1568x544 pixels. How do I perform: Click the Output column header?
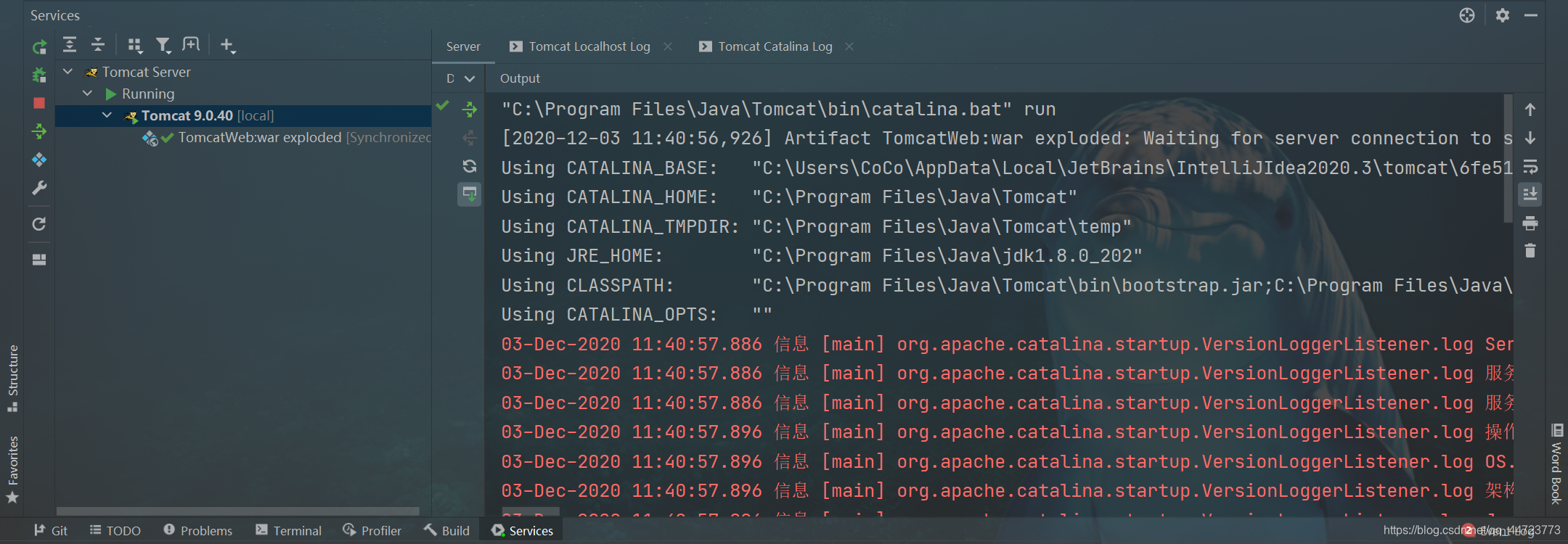(520, 78)
